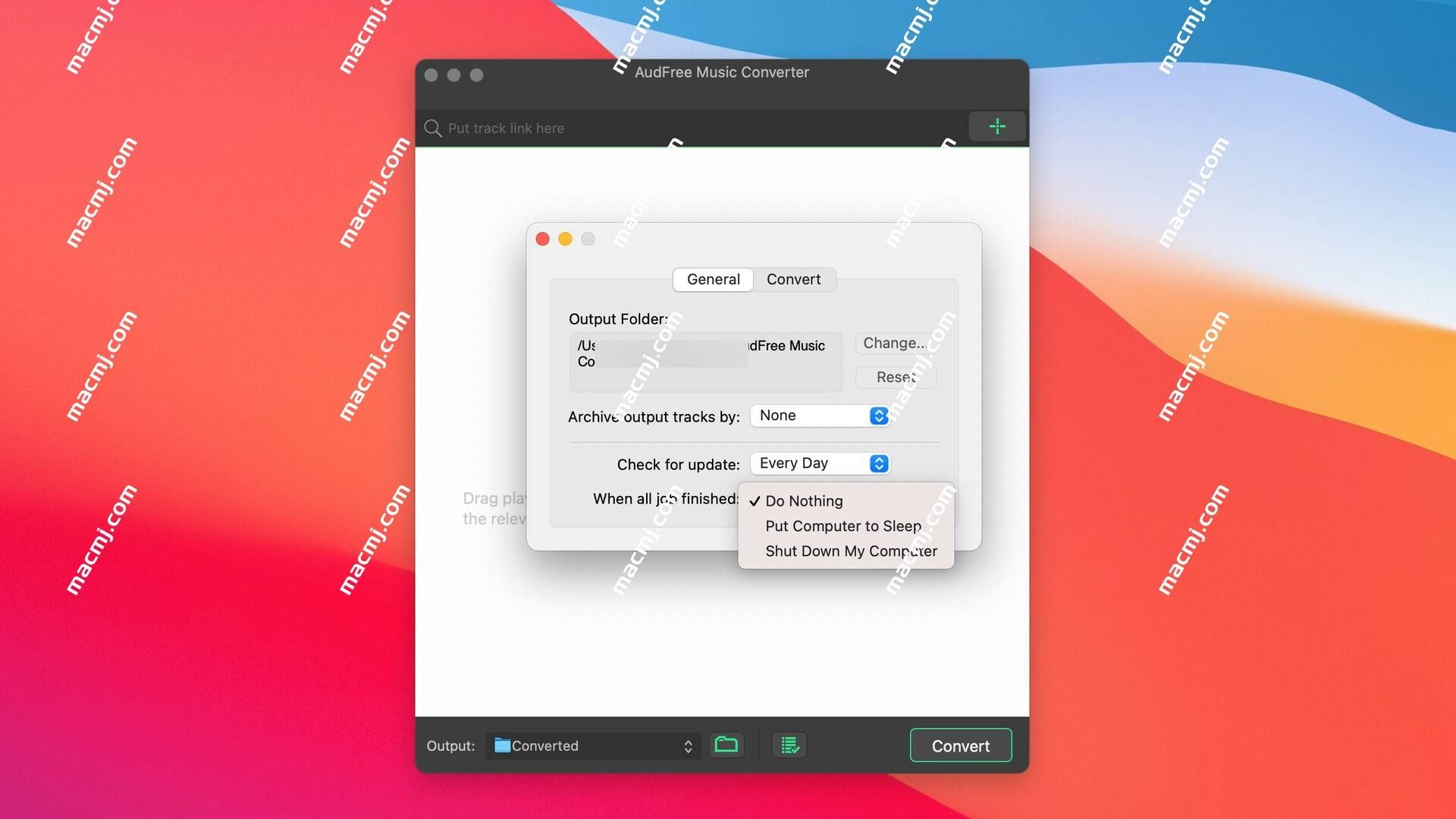Click the AudFree app menu bar
The image size is (1456, 819).
722,72
